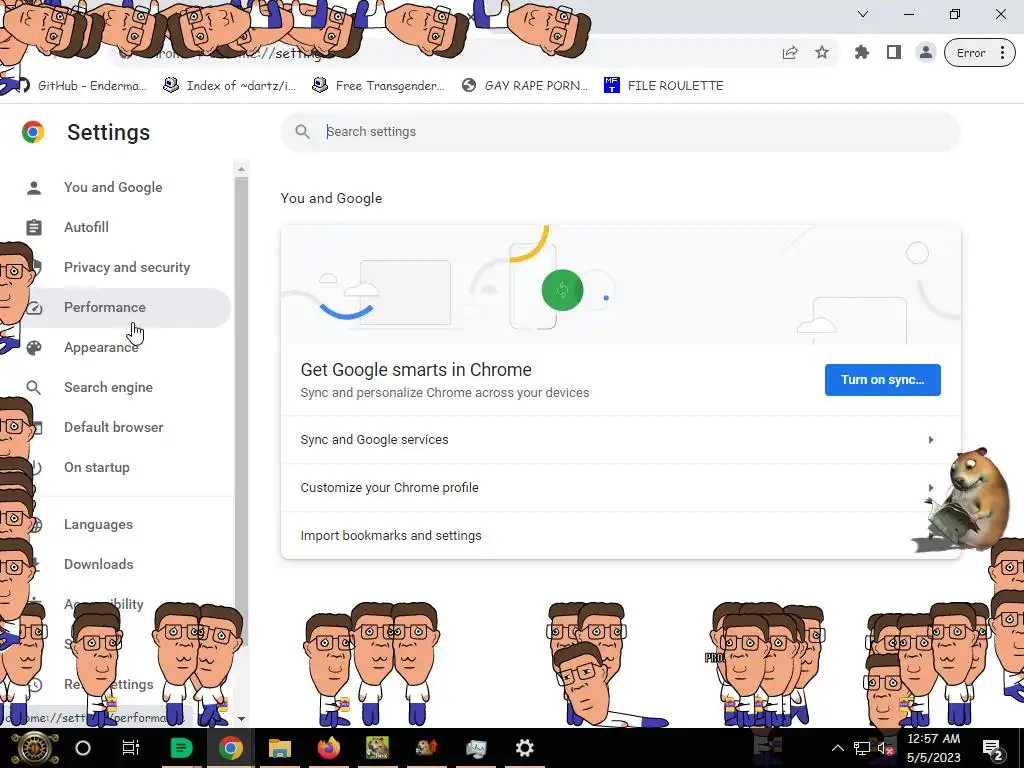Open the profile avatar icon
This screenshot has height=768, width=1024.
(925, 53)
